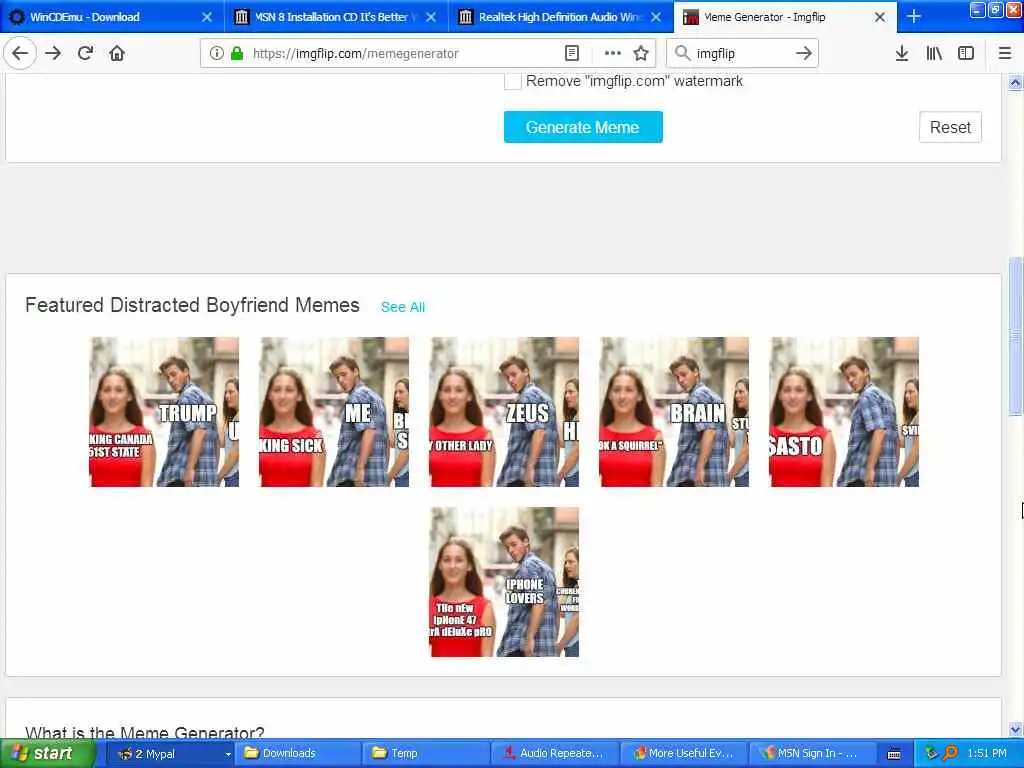Submit the imgflip search with arrow
This screenshot has height=768, width=1024.
(x=804, y=53)
